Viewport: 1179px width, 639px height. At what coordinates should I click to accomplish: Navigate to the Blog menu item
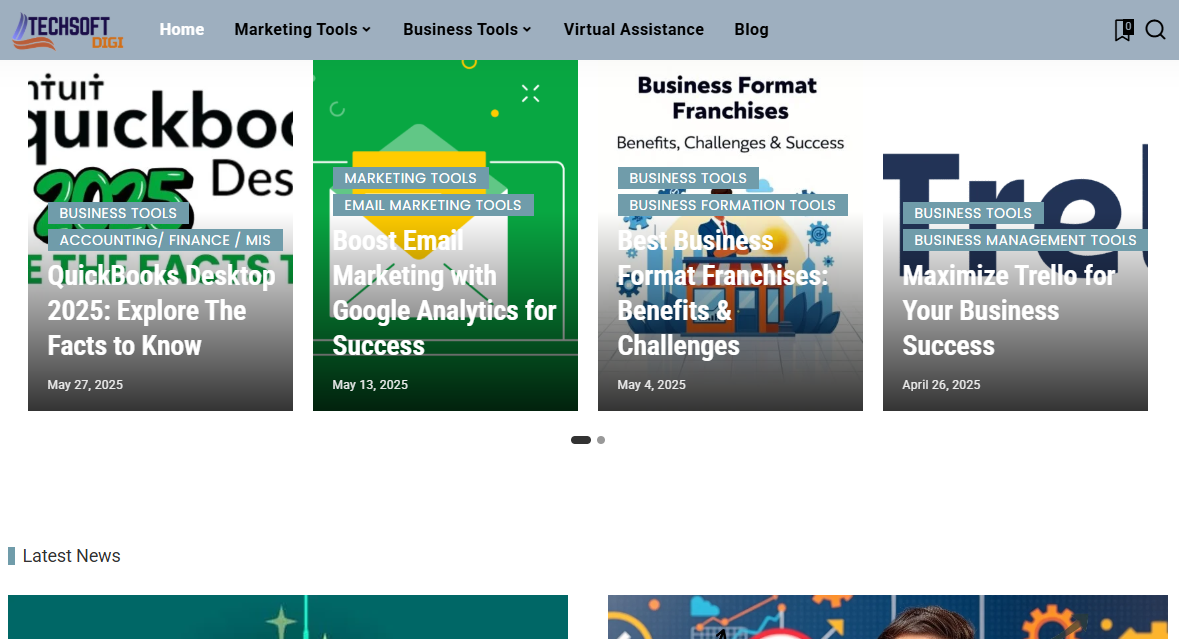click(x=751, y=30)
